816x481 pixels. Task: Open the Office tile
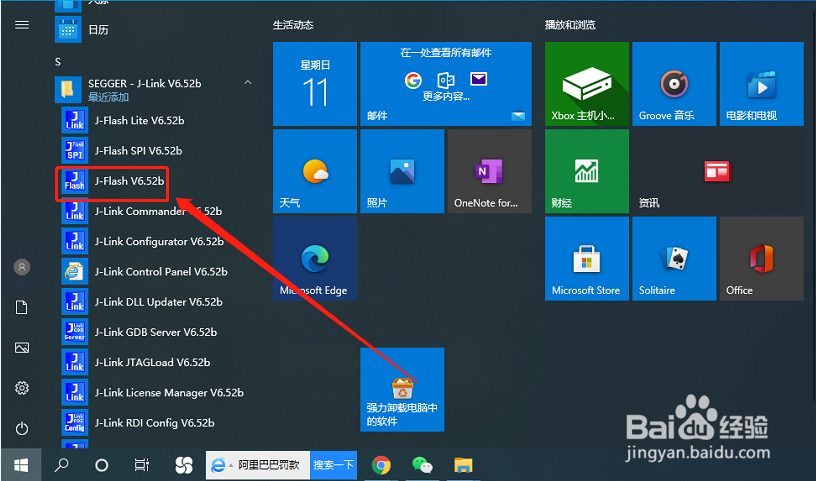tap(762, 259)
